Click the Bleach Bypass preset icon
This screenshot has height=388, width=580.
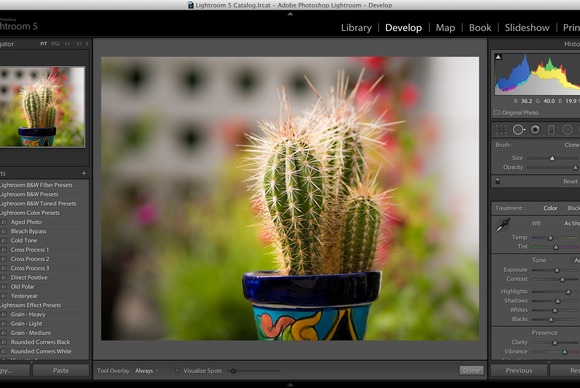[4, 231]
